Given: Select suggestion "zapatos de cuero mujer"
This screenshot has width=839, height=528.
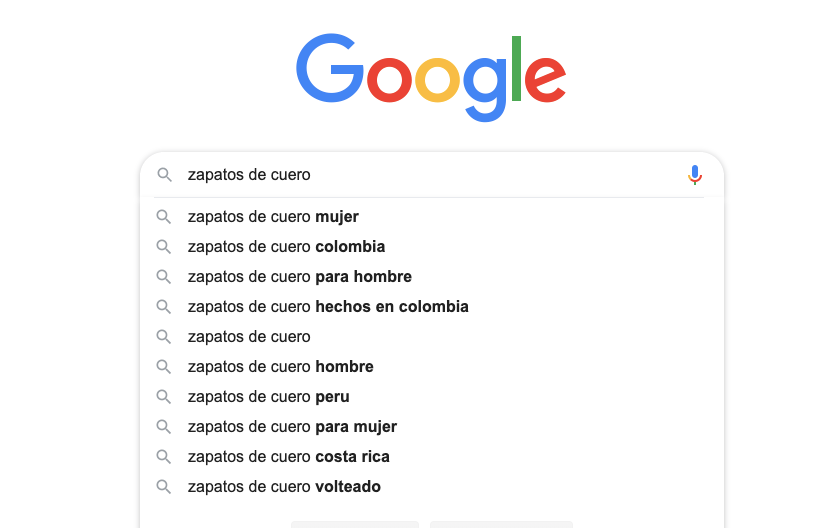Looking at the screenshot, I should click(273, 217).
